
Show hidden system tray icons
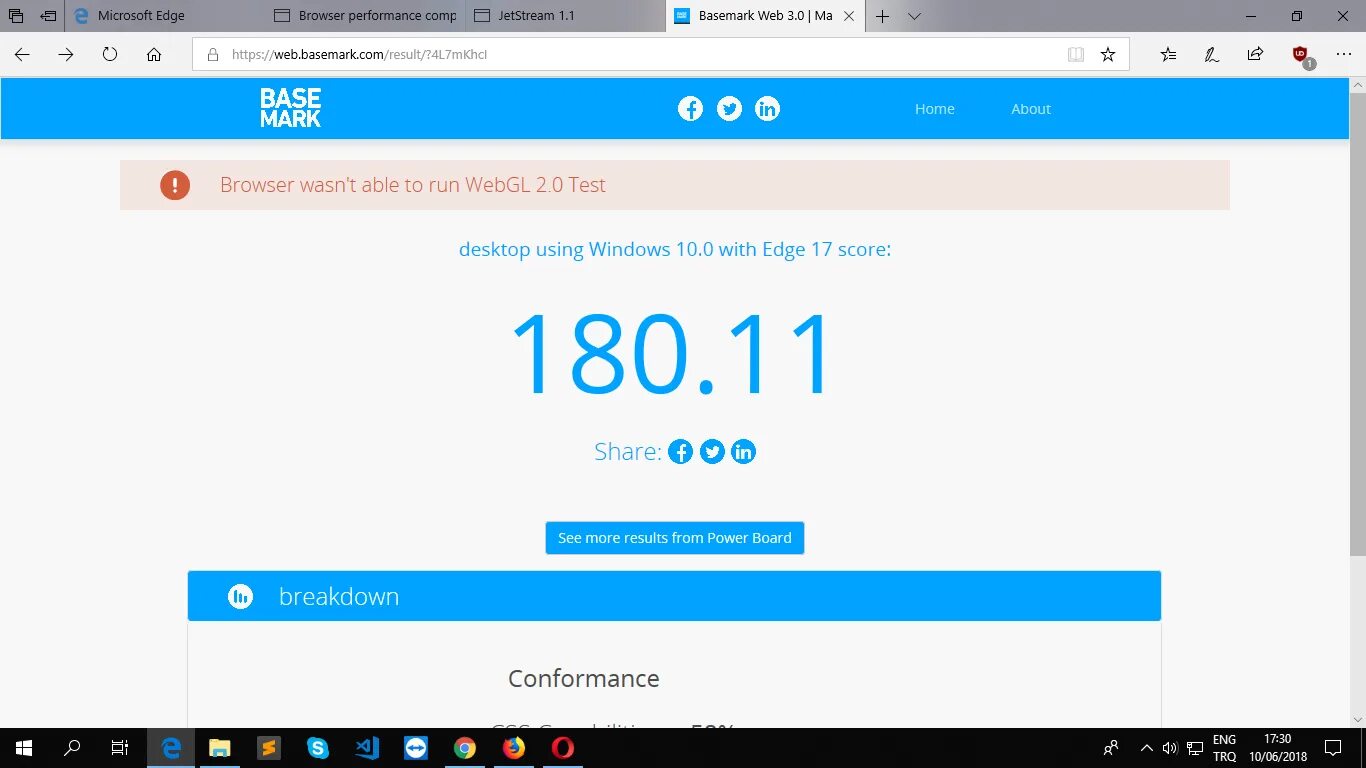(1145, 748)
